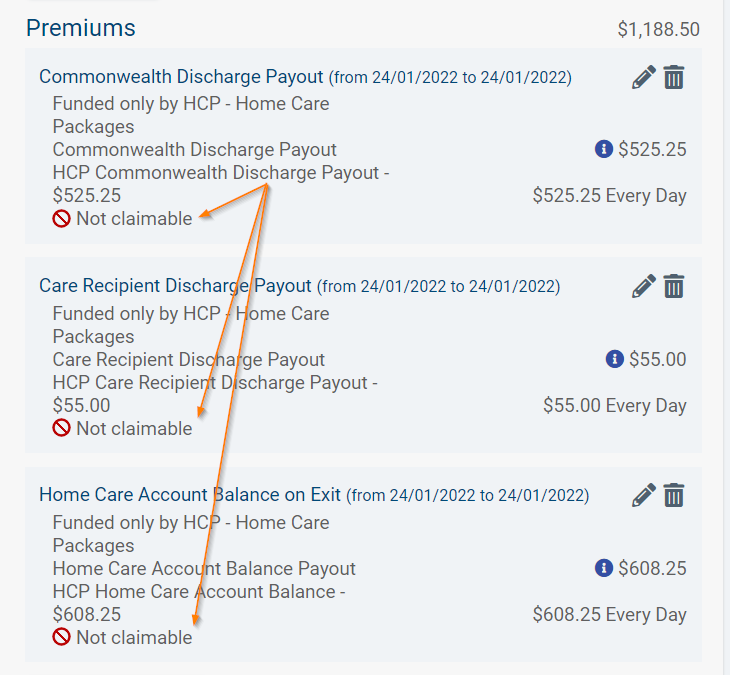Viewport: 730px width, 675px height.
Task: Click the $525.25 Every Day rate text
Action: coord(609,196)
